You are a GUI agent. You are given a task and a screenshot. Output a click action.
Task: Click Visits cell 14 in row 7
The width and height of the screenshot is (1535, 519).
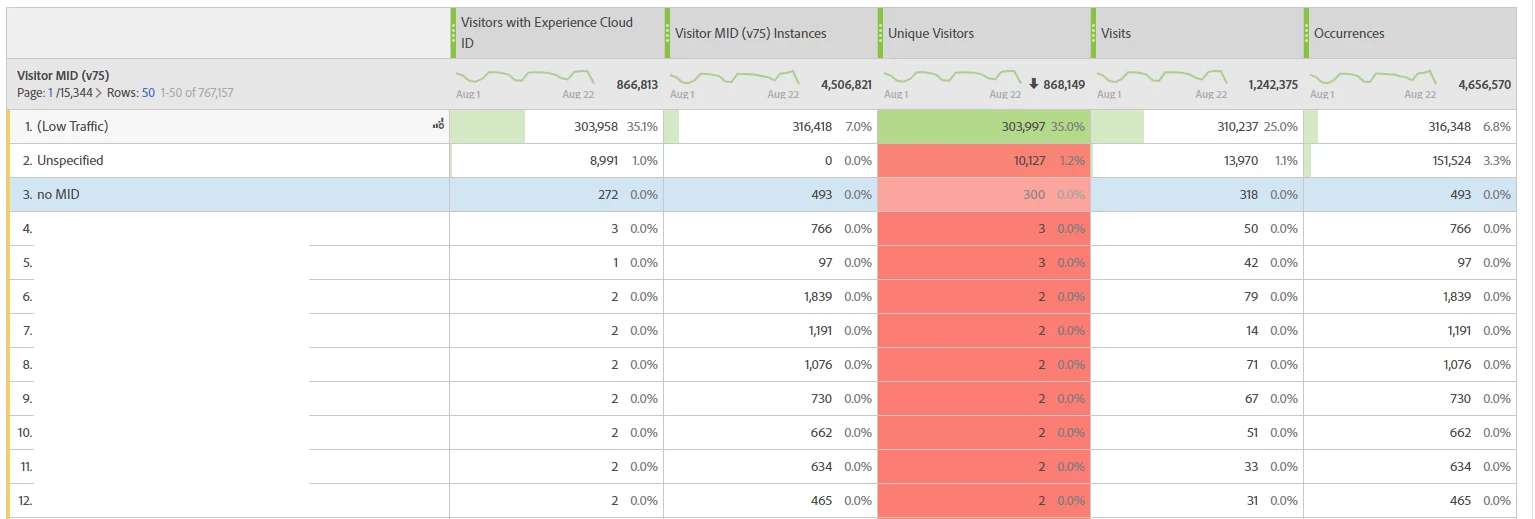1198,331
